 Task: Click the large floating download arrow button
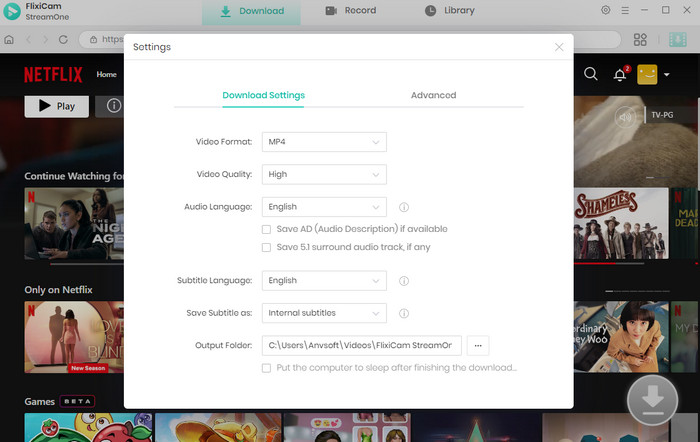coord(652,400)
